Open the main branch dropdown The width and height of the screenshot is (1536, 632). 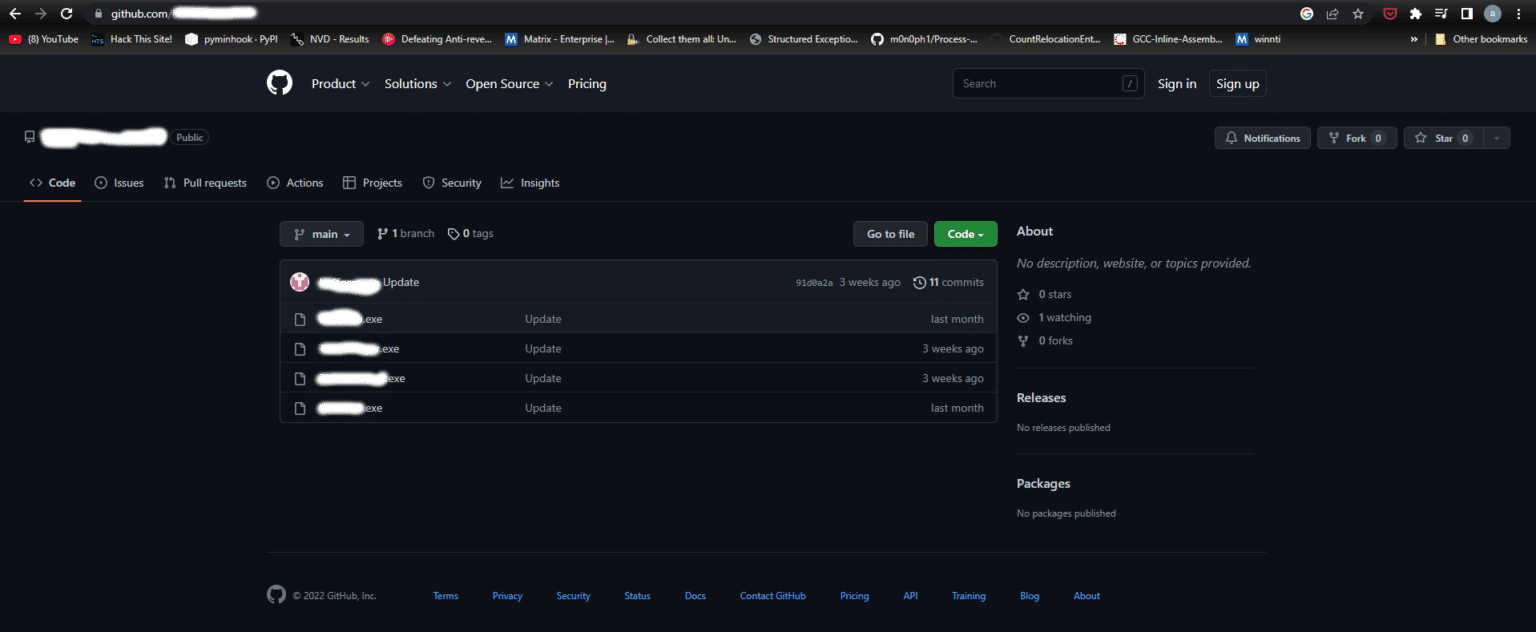[x=321, y=233]
